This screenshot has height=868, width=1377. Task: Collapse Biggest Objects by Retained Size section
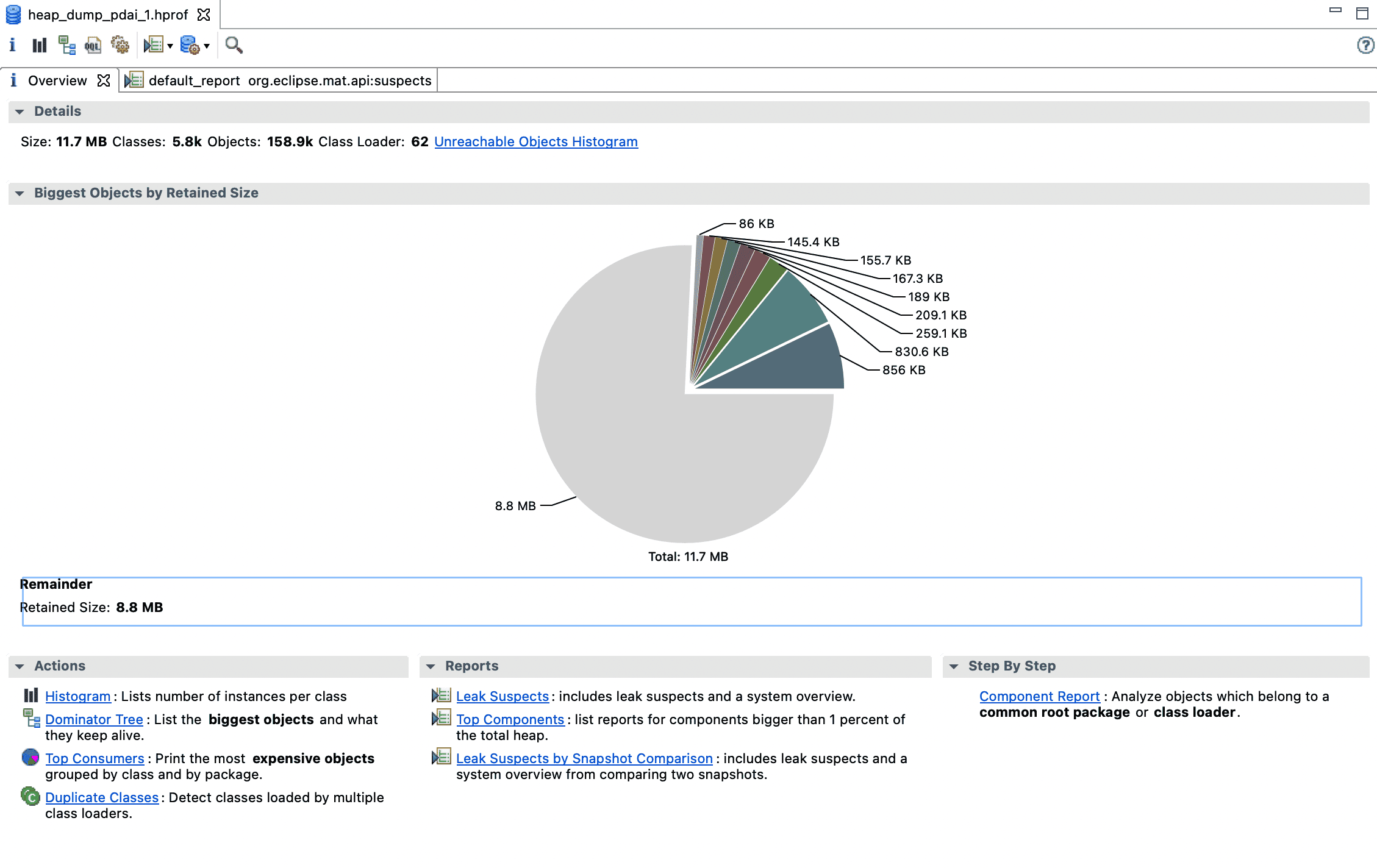pyautogui.click(x=20, y=193)
